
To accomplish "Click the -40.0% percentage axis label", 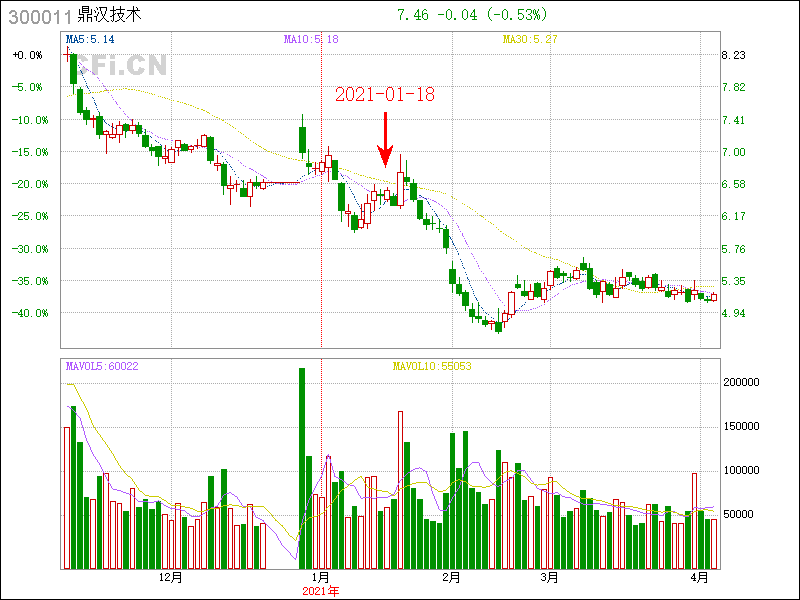I will [x=28, y=313].
